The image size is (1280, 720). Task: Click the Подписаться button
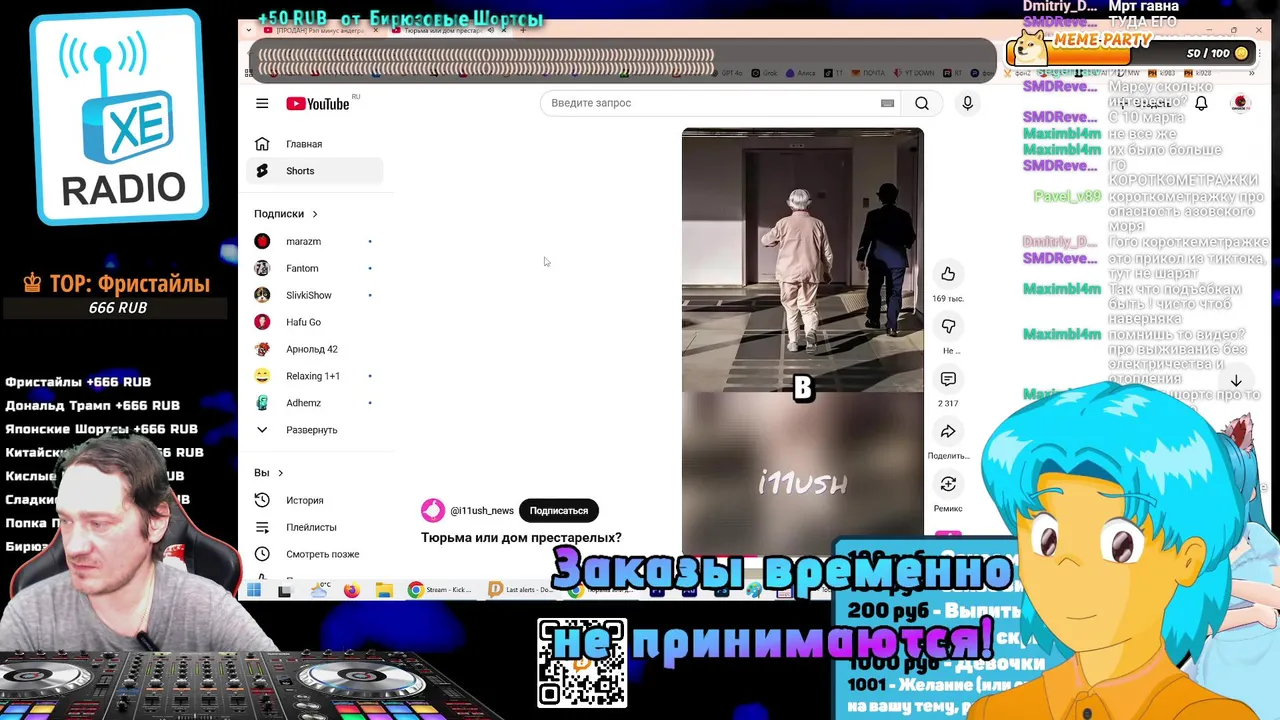tap(559, 511)
